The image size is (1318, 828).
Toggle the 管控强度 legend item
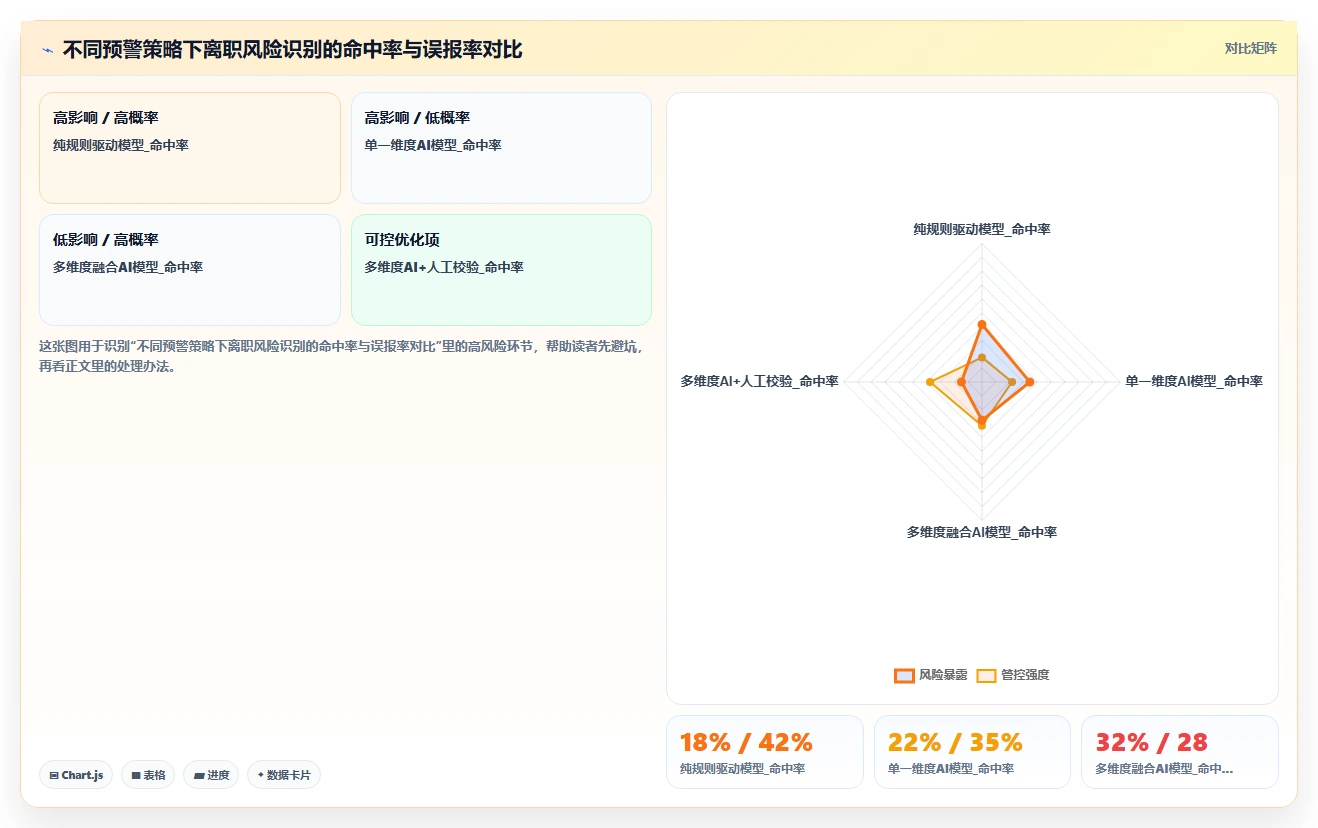pos(1013,675)
